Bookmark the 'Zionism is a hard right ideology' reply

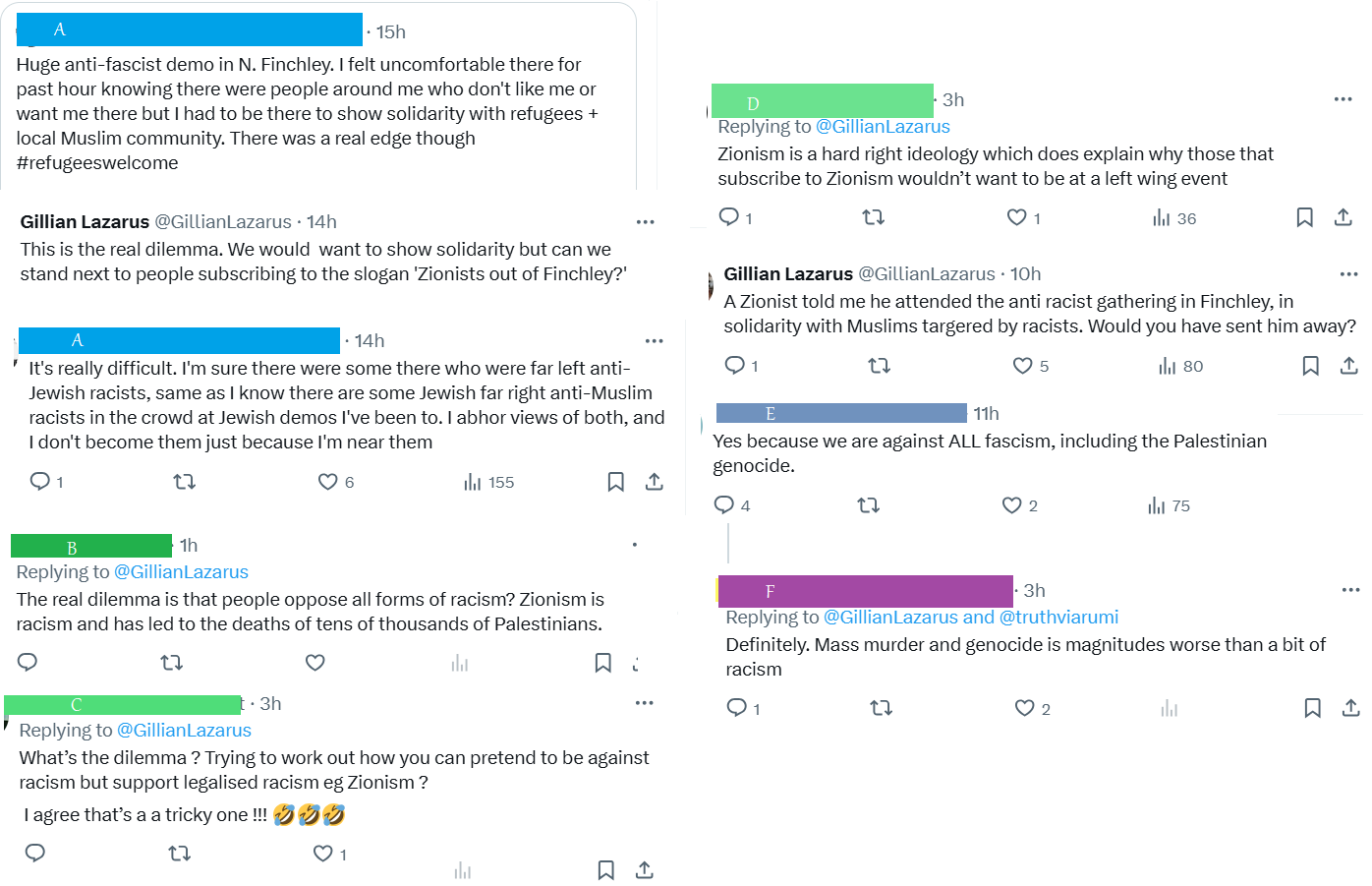(x=1304, y=217)
